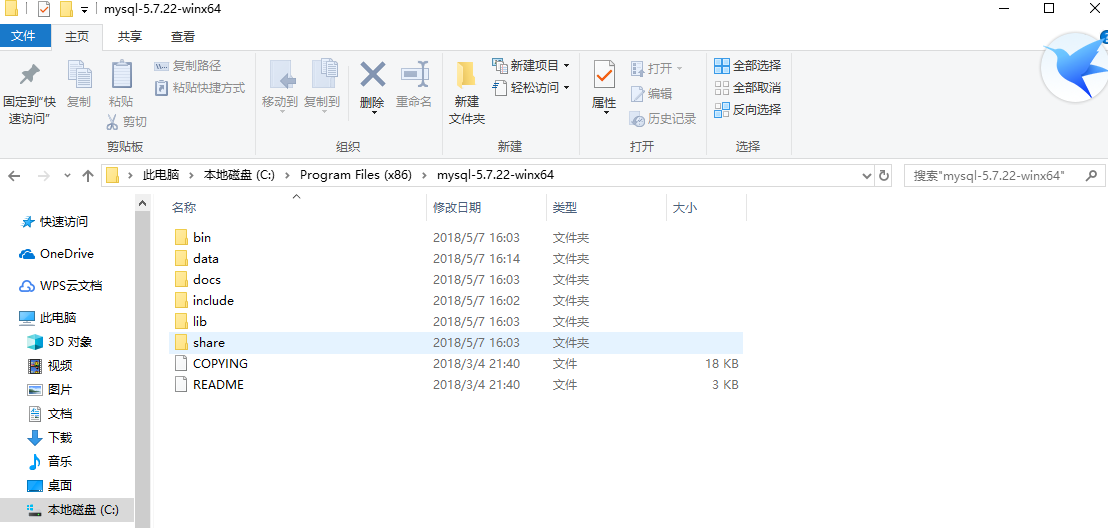Select Copy path (复制路径)

coord(187,66)
